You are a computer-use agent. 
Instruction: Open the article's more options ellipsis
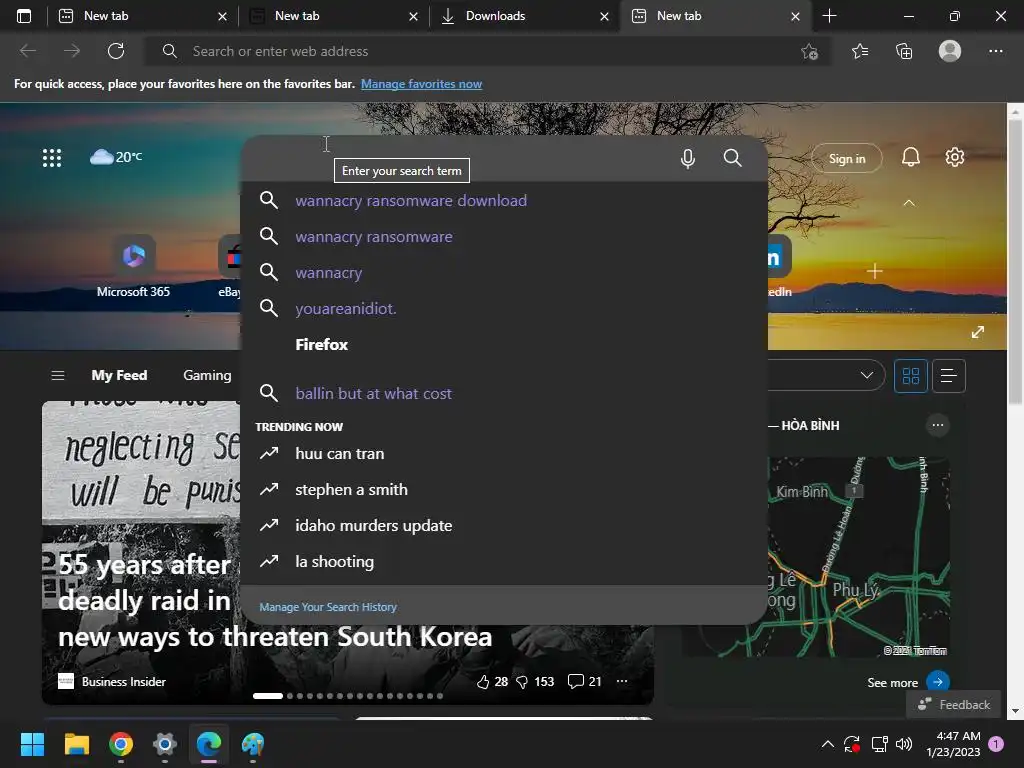(x=622, y=681)
